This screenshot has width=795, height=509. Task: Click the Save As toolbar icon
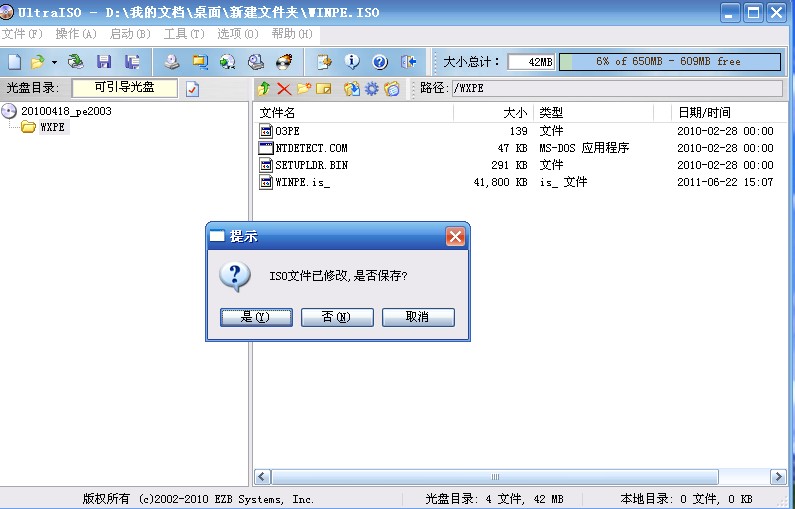[x=132, y=62]
